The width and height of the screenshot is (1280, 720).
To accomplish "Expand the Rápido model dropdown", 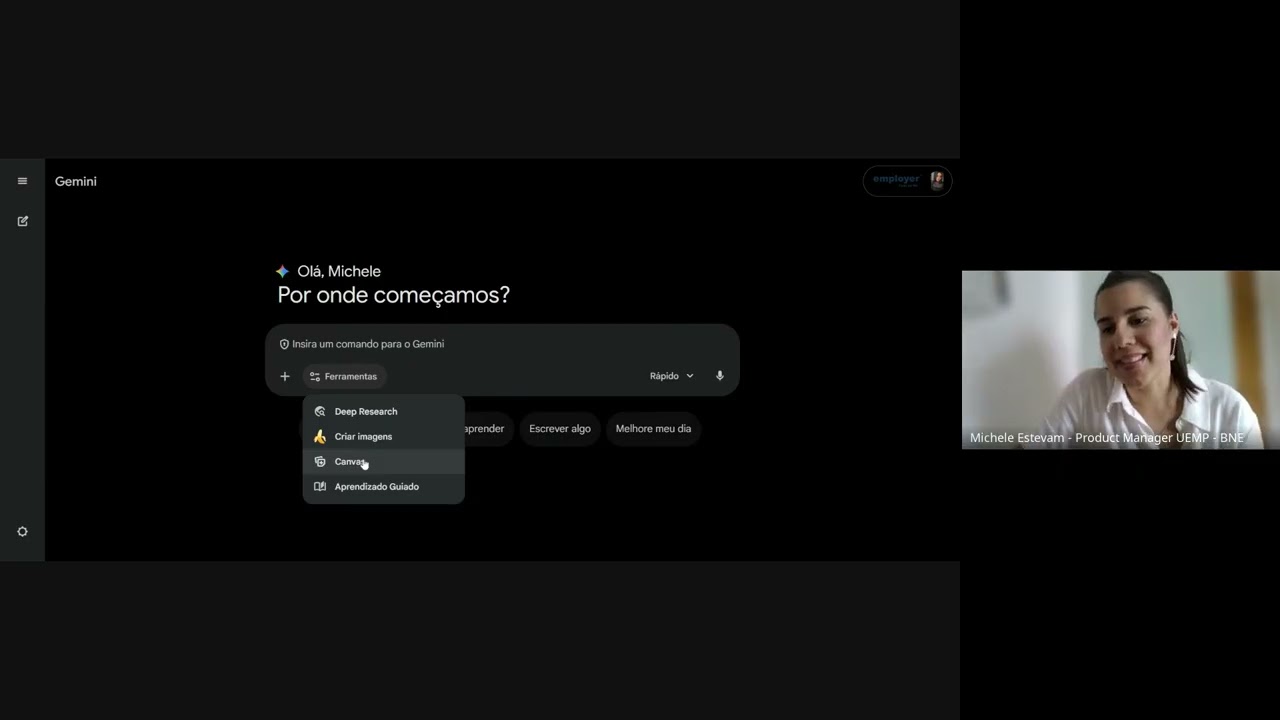I will click(671, 376).
